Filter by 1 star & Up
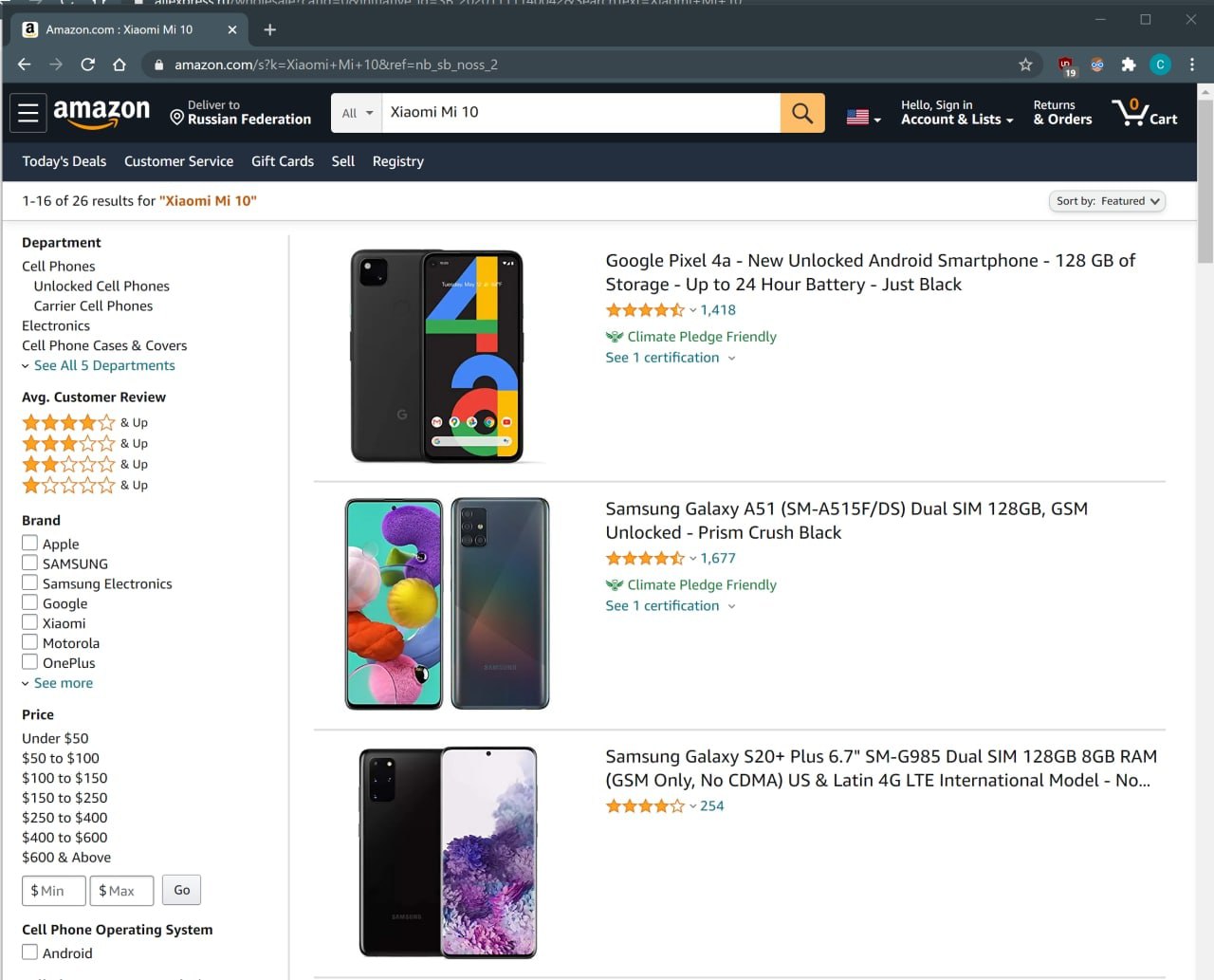Image resolution: width=1214 pixels, height=980 pixels. click(x=85, y=485)
